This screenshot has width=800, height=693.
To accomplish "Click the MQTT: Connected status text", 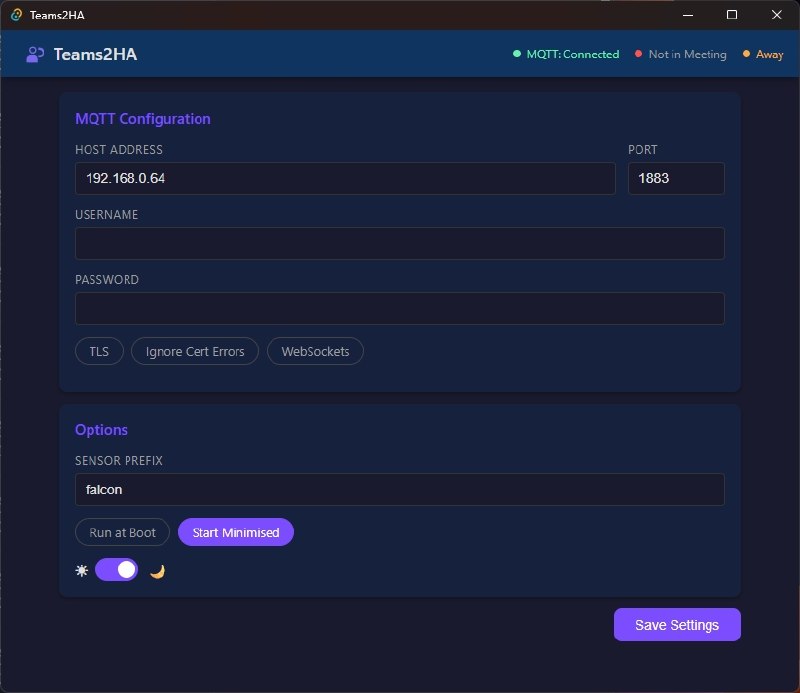I will pyautogui.click(x=573, y=54).
